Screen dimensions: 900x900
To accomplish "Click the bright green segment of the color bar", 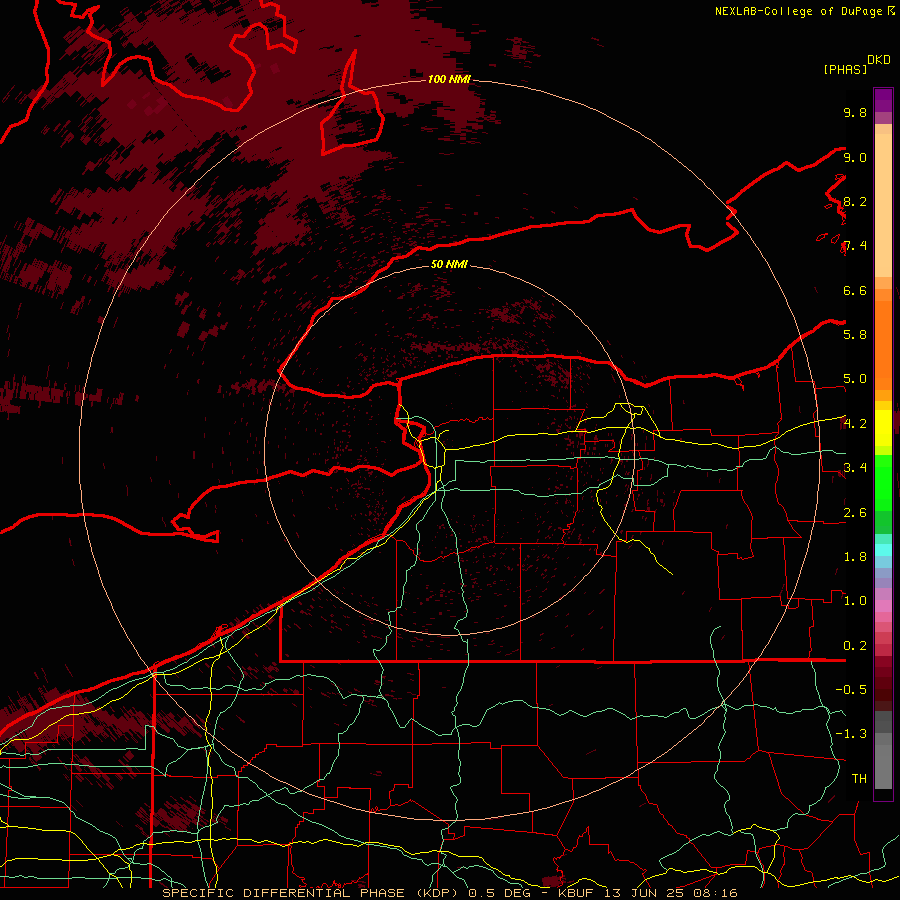I will pyautogui.click(x=883, y=482).
